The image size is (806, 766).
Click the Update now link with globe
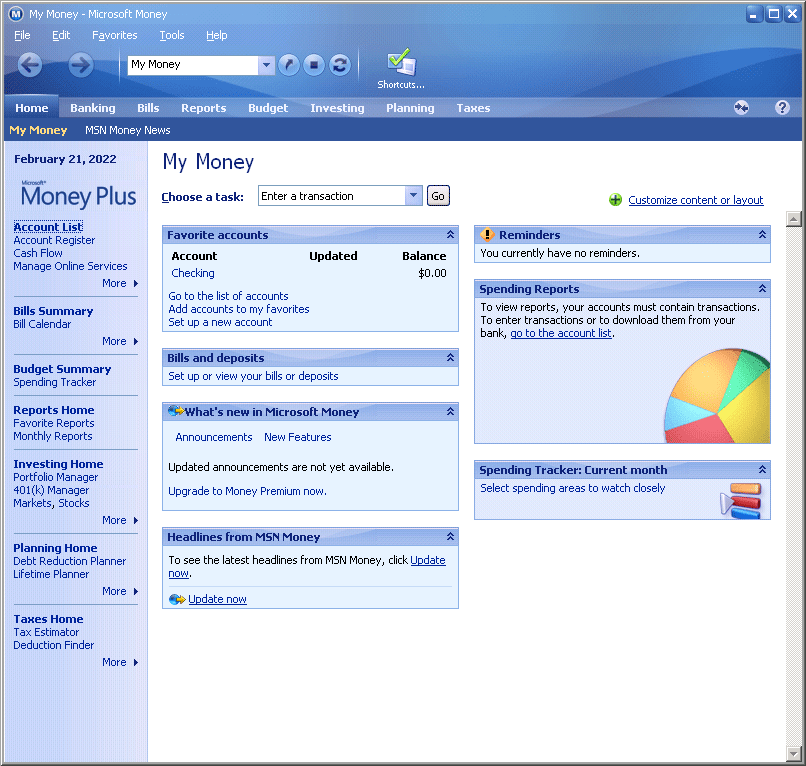click(217, 599)
